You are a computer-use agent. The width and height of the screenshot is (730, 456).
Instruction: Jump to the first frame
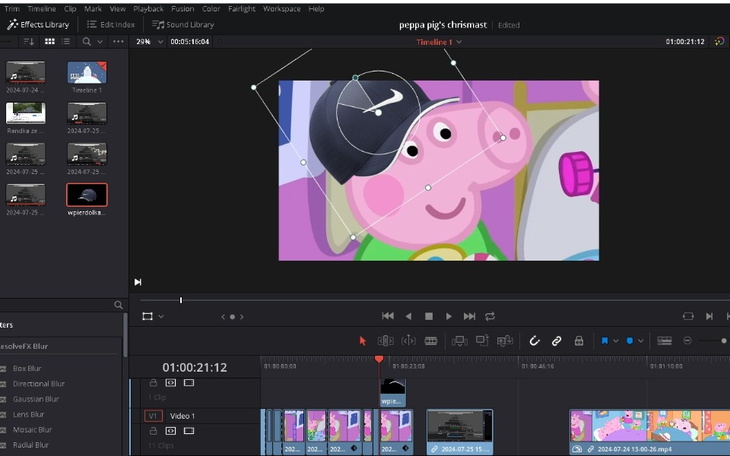pyautogui.click(x=388, y=316)
